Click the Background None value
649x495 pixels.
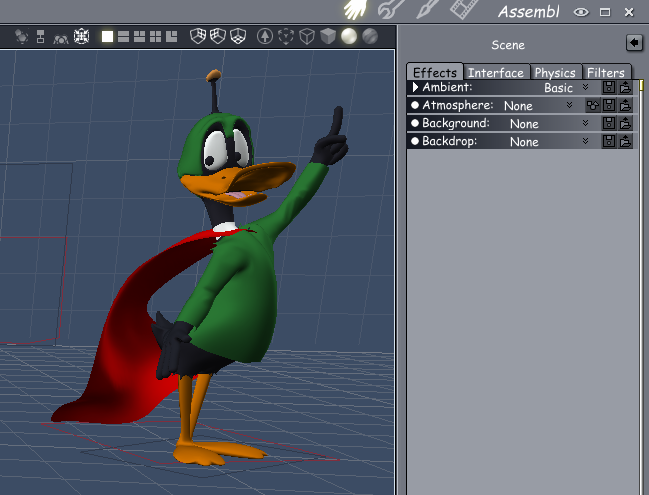coord(524,124)
